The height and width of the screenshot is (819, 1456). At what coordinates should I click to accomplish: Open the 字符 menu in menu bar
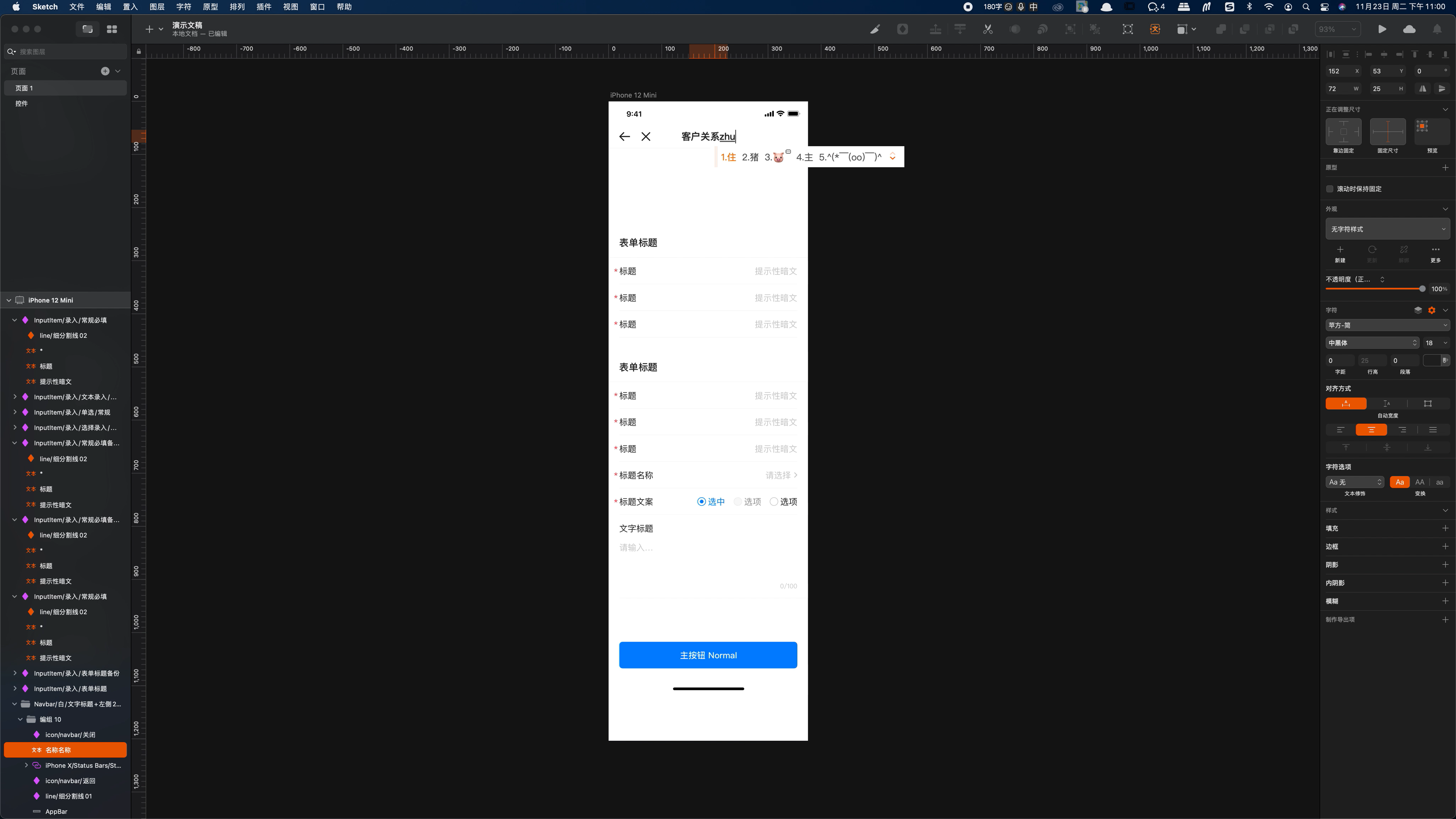pos(184,7)
